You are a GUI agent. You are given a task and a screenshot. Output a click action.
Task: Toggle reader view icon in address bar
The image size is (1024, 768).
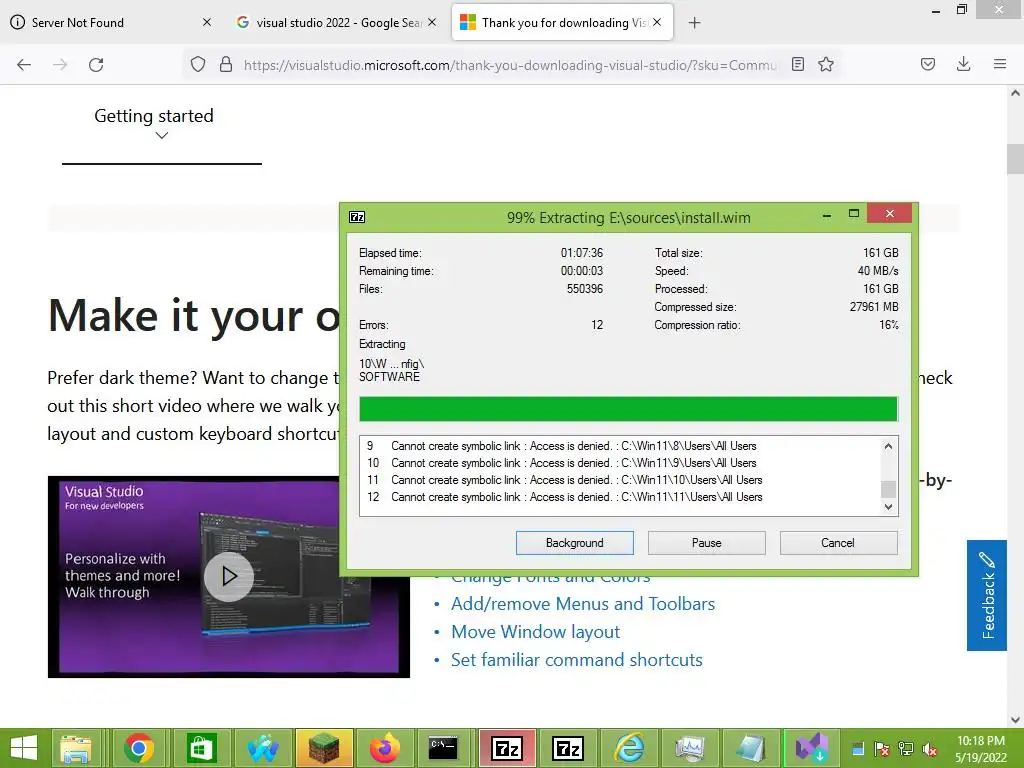click(x=797, y=64)
